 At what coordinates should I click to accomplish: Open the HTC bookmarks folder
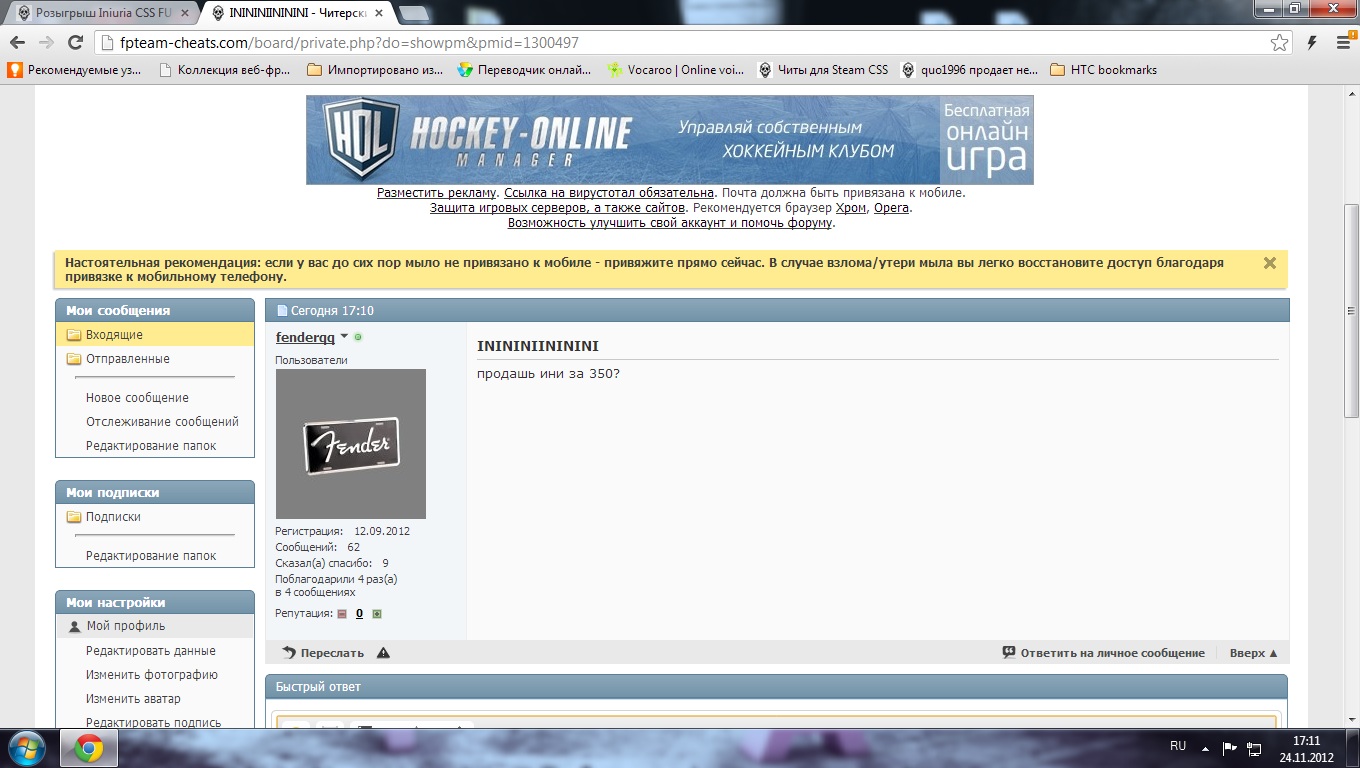tap(1104, 70)
